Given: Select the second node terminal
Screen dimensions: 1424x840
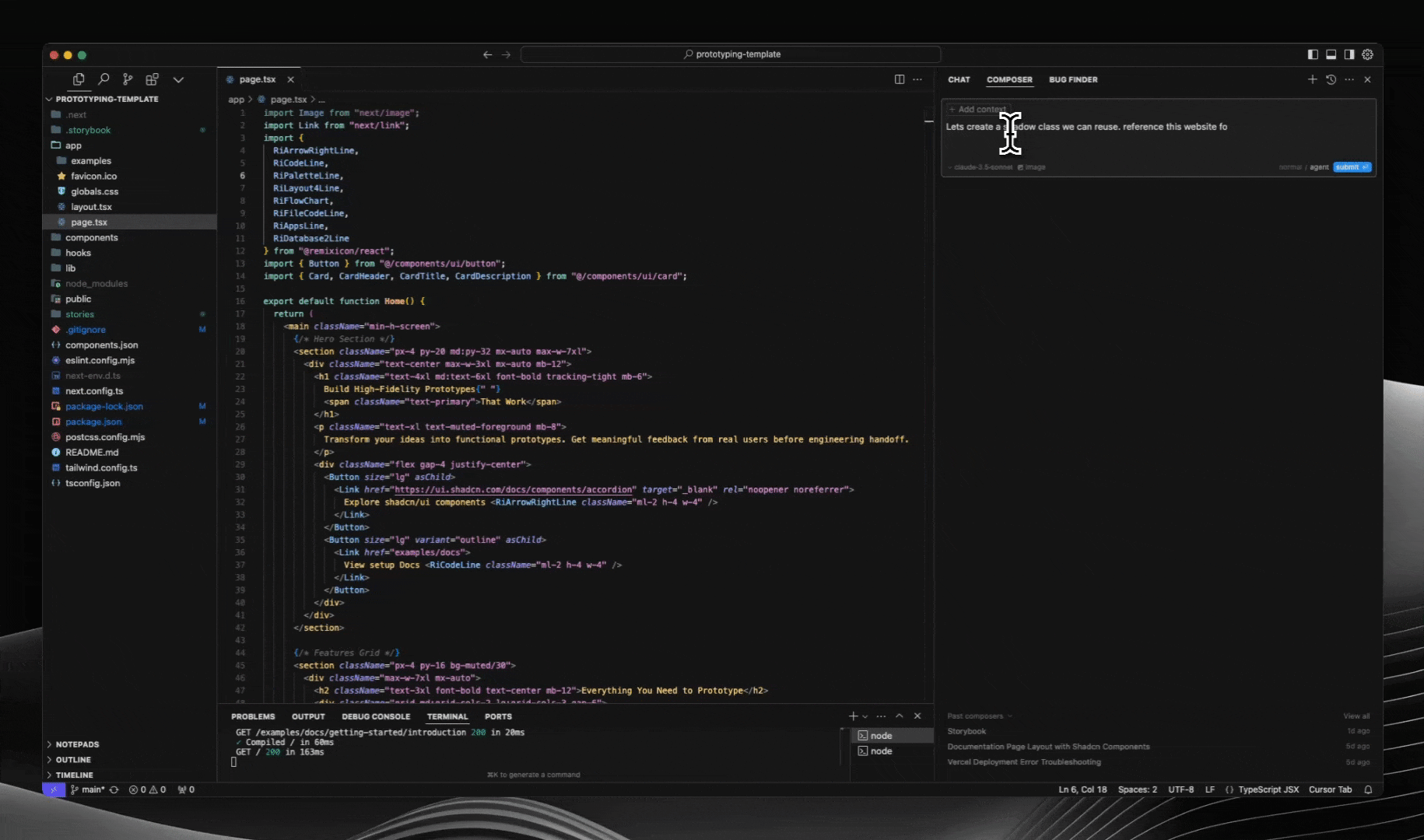Looking at the screenshot, I should click(x=892, y=751).
